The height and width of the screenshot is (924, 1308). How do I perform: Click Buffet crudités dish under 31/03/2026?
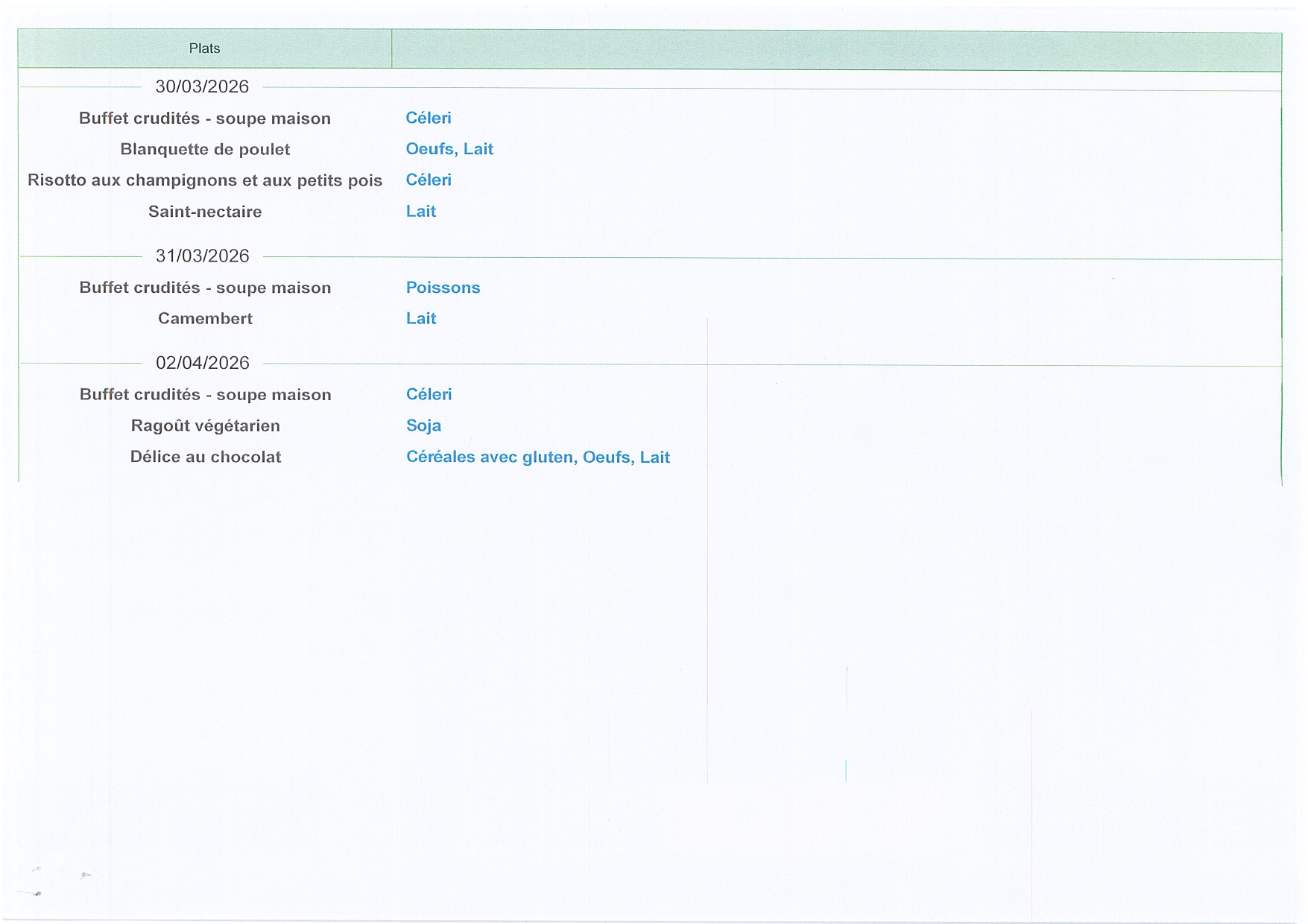[x=205, y=288]
